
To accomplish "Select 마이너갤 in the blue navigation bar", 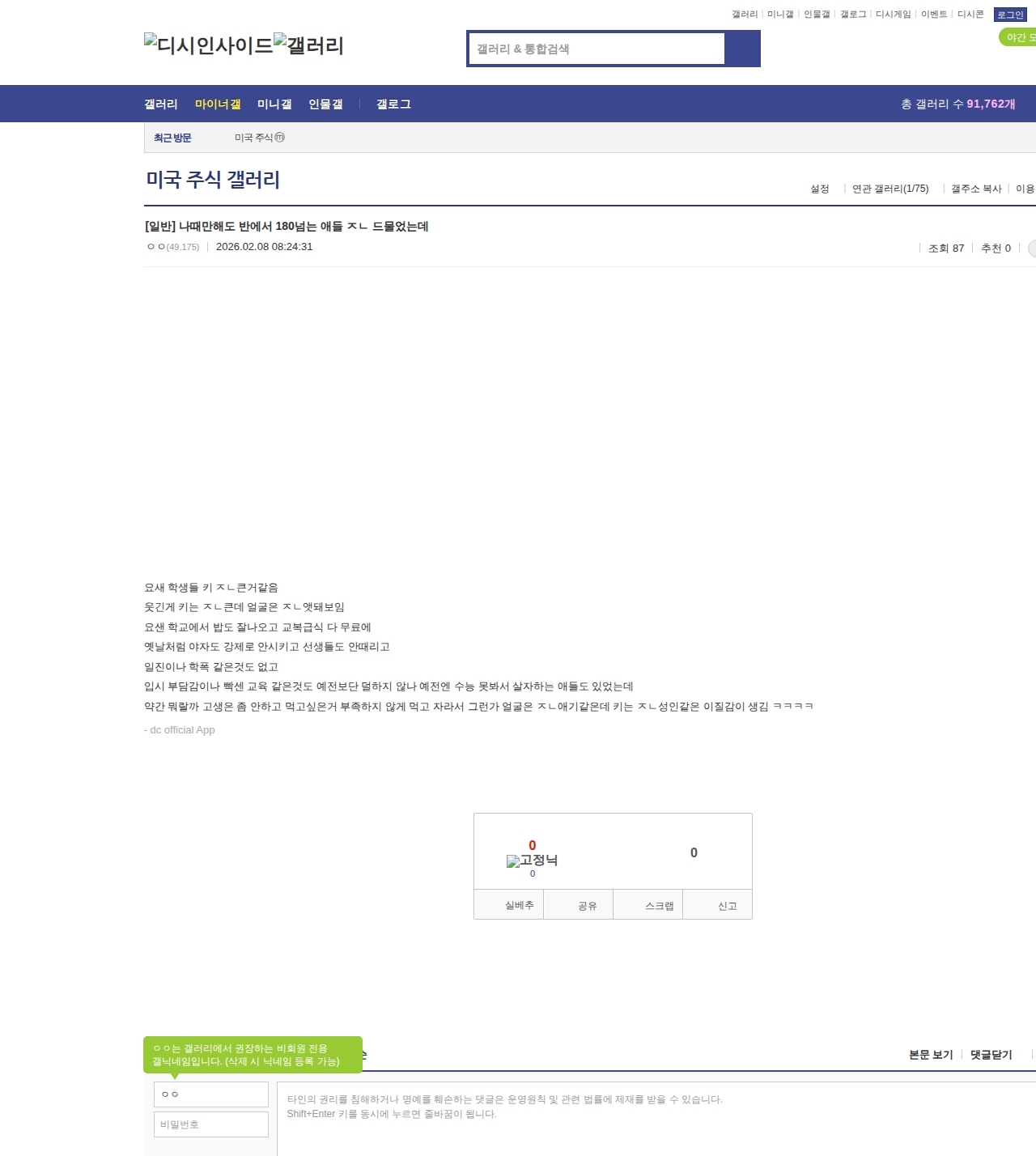I will pos(218,104).
